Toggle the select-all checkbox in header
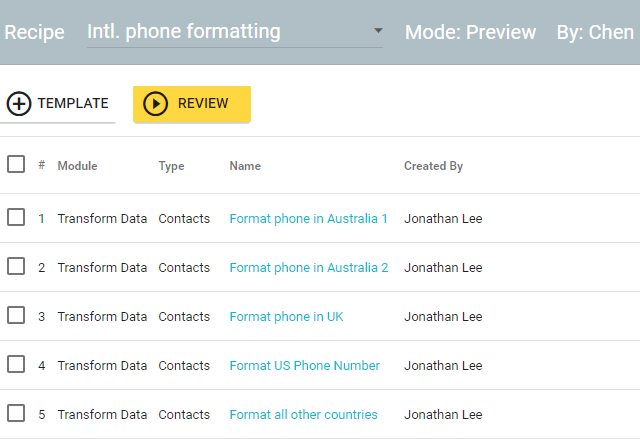Screen dimensions: 640x442 pos(16,164)
